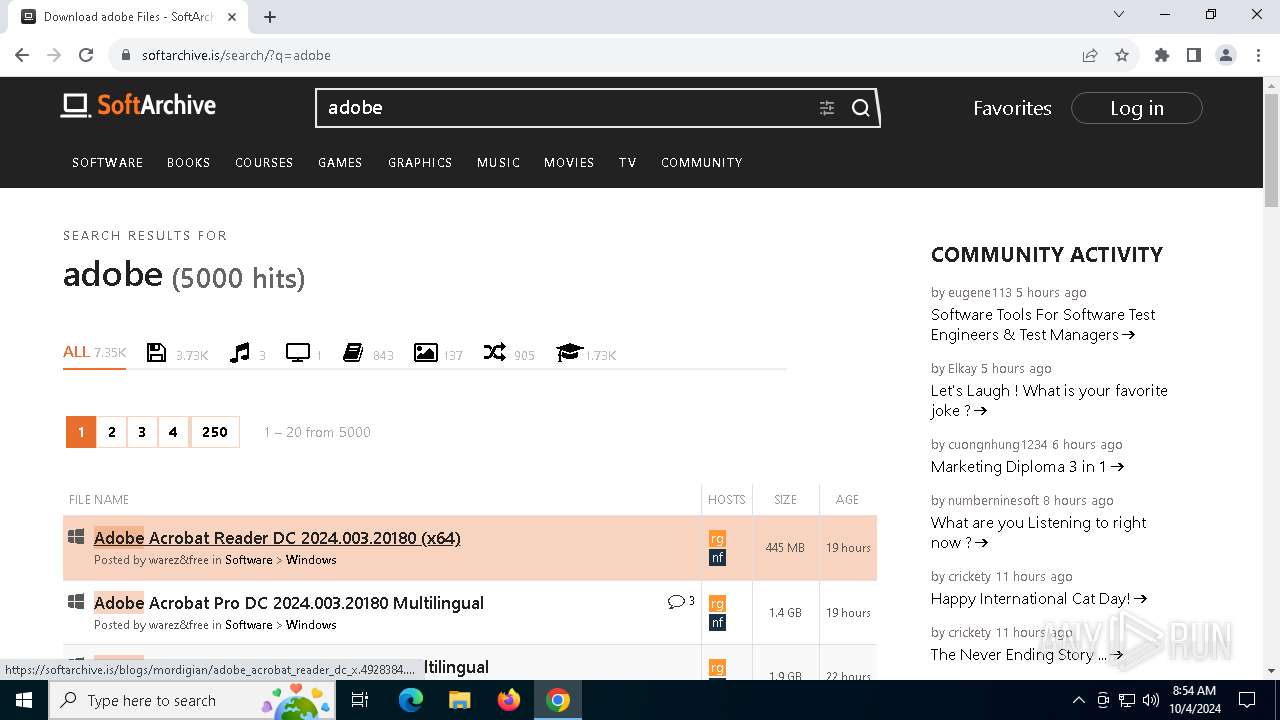Open SOFTWARE menu
Image resolution: width=1280 pixels, height=720 pixels.
click(108, 162)
